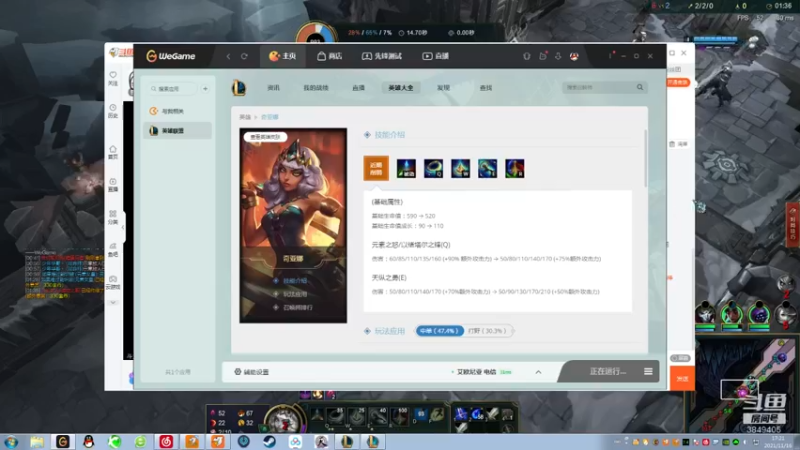This screenshot has height=450, width=800.
Task: Select the E skill icon
Action: coord(487,168)
